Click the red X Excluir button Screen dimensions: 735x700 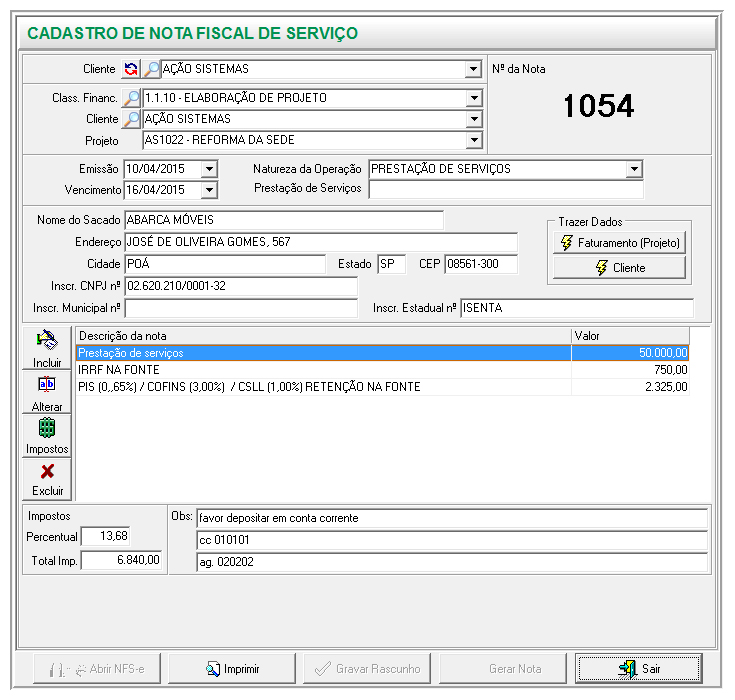[x=47, y=479]
